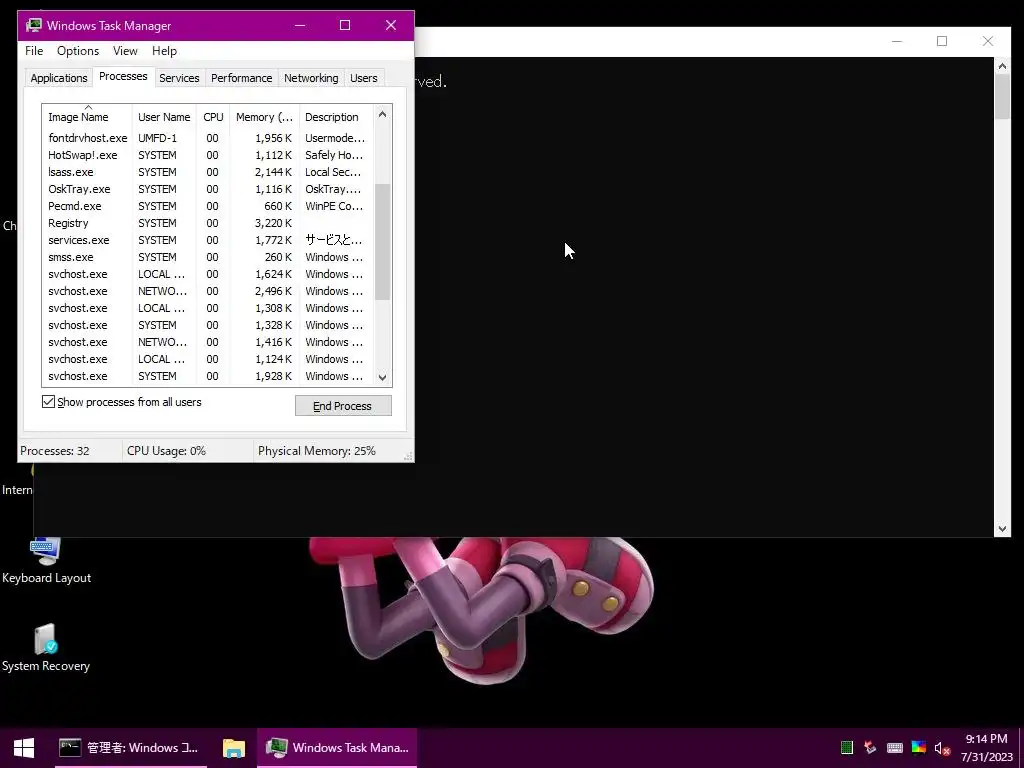The height and width of the screenshot is (768, 1024).
Task: Open File Explorer folder icon on taskbar
Action: click(233, 748)
